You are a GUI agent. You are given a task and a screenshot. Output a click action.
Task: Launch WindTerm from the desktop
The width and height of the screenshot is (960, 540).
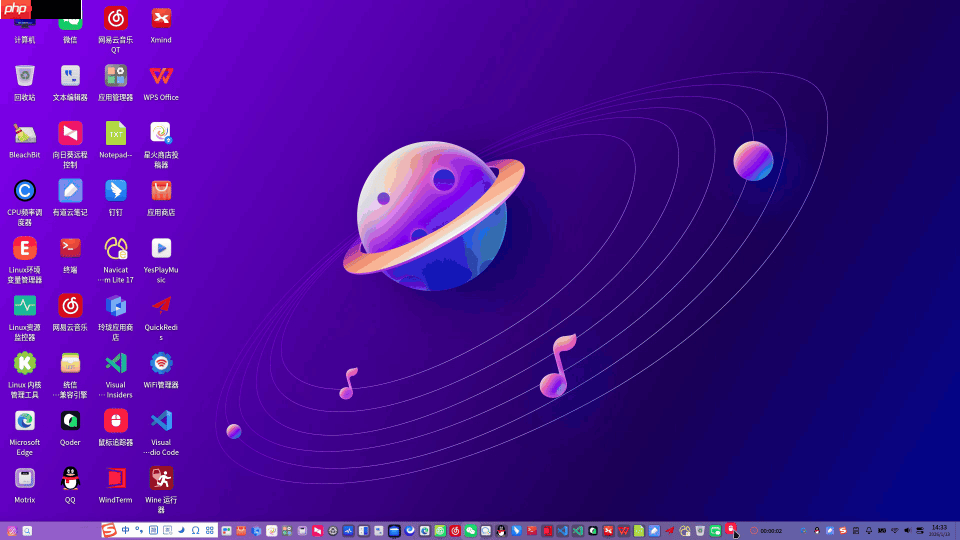click(116, 478)
